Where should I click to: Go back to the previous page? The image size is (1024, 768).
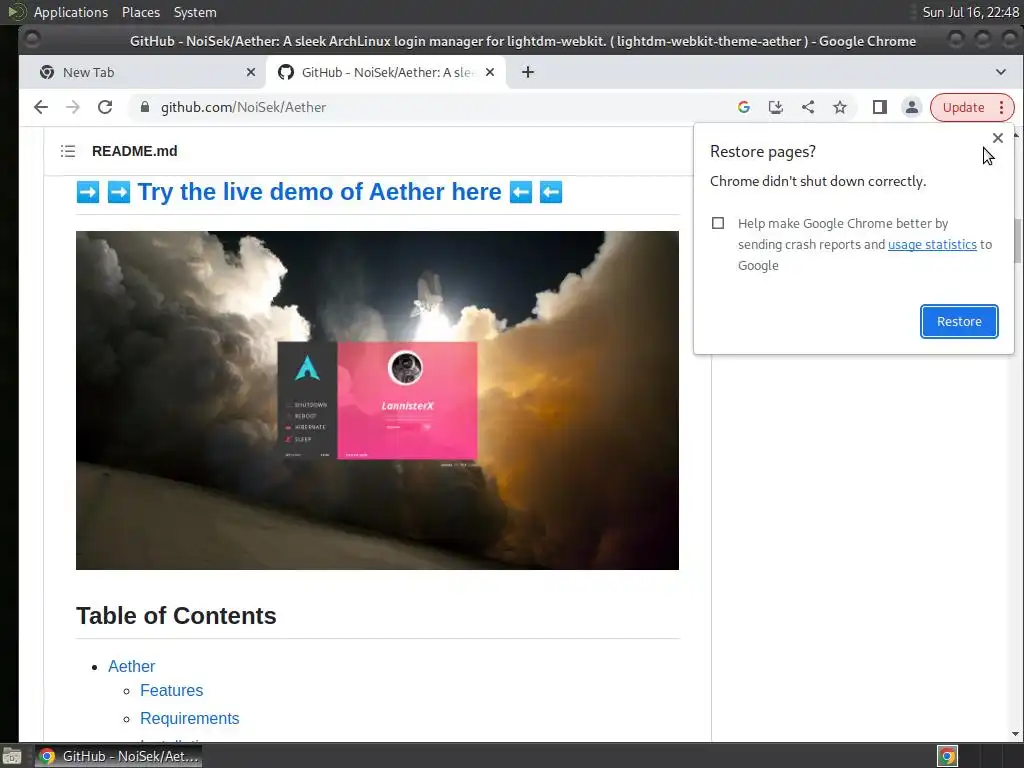40,107
